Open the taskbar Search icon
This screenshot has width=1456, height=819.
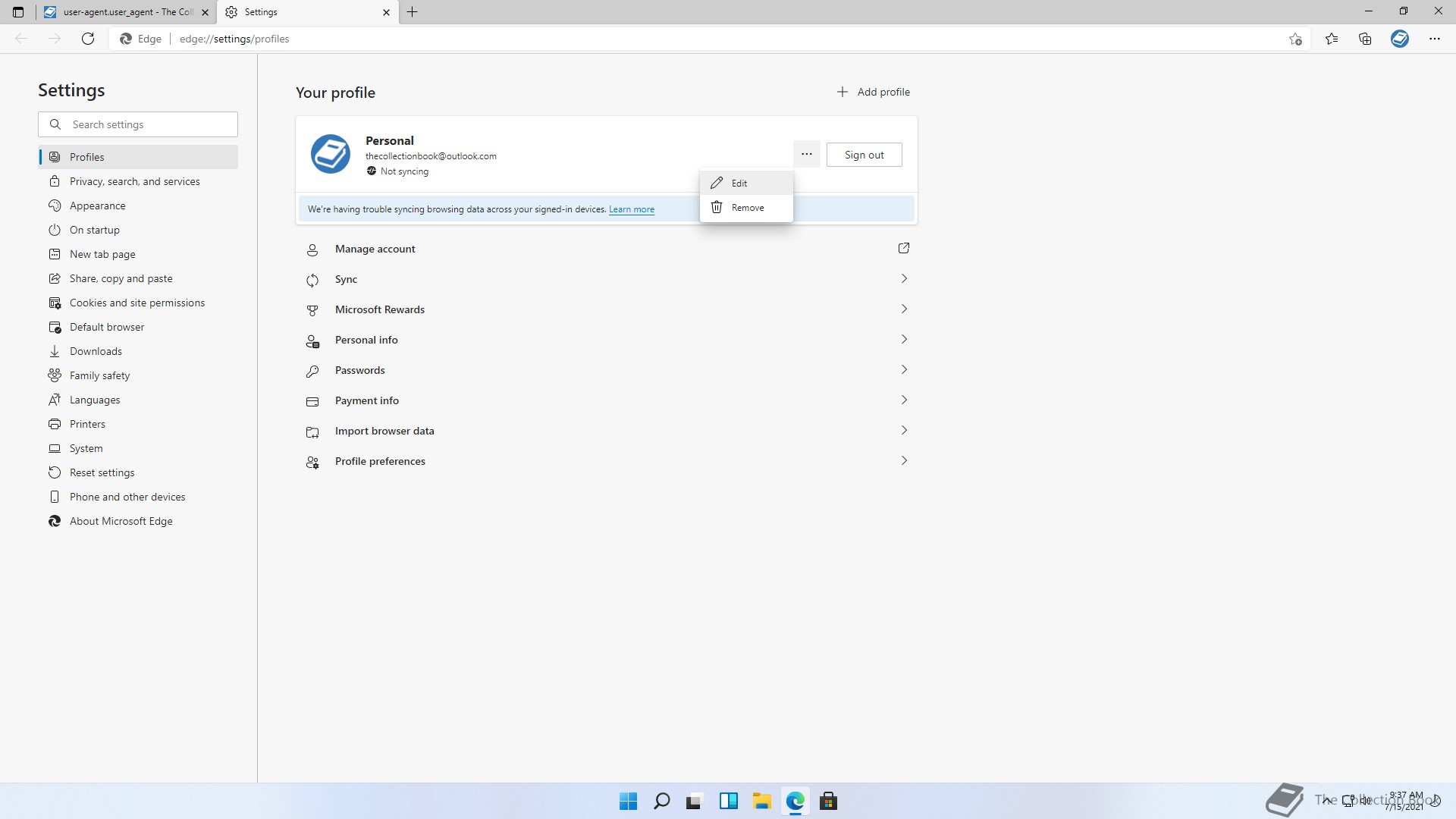pyautogui.click(x=661, y=801)
